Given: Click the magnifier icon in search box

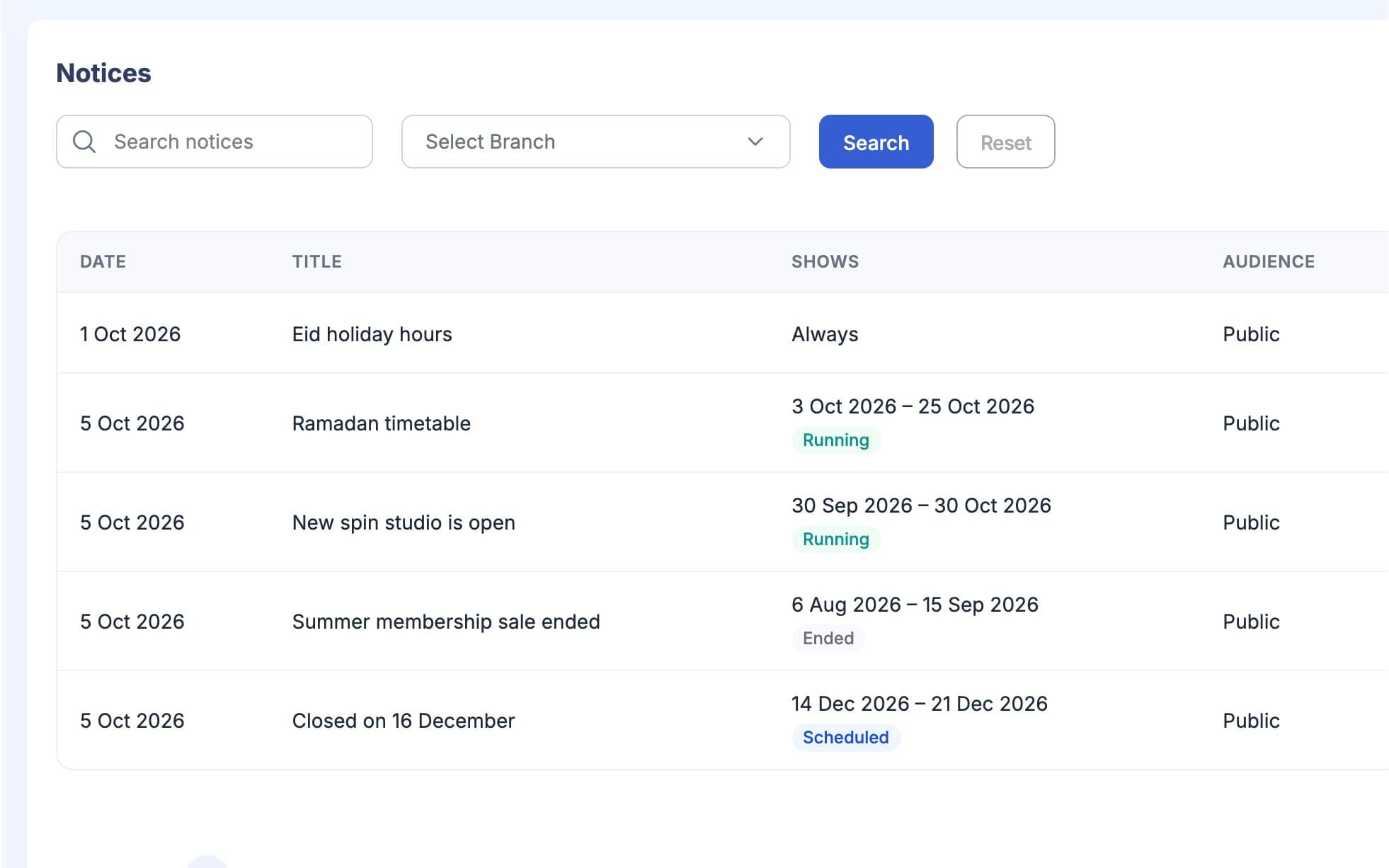Looking at the screenshot, I should coord(84,142).
